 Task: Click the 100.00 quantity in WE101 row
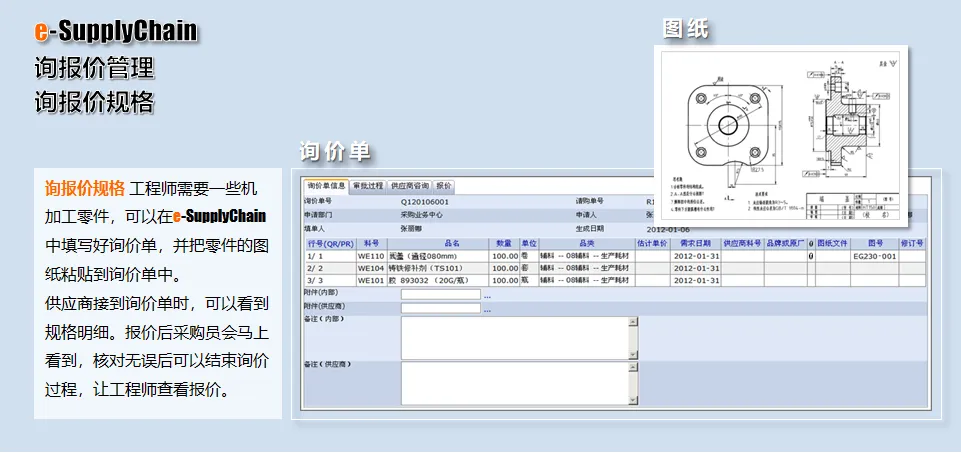[505, 281]
